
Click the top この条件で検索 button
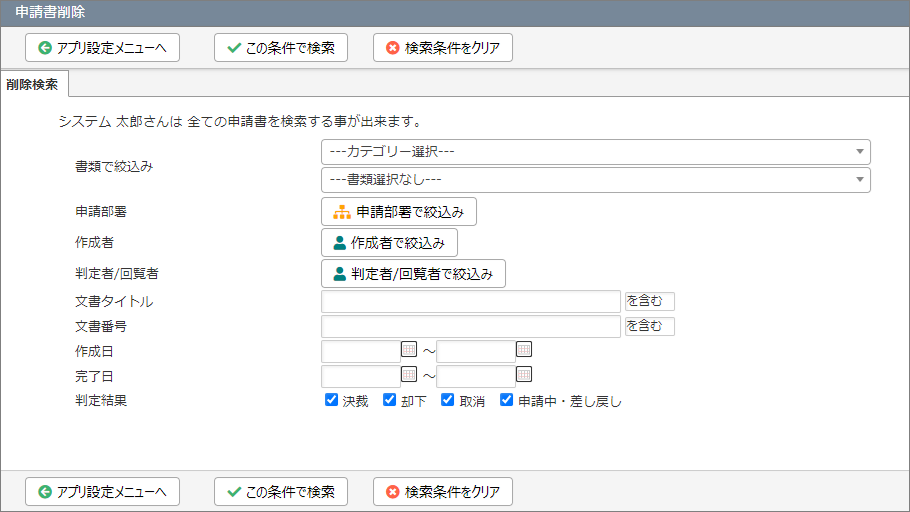pos(281,48)
